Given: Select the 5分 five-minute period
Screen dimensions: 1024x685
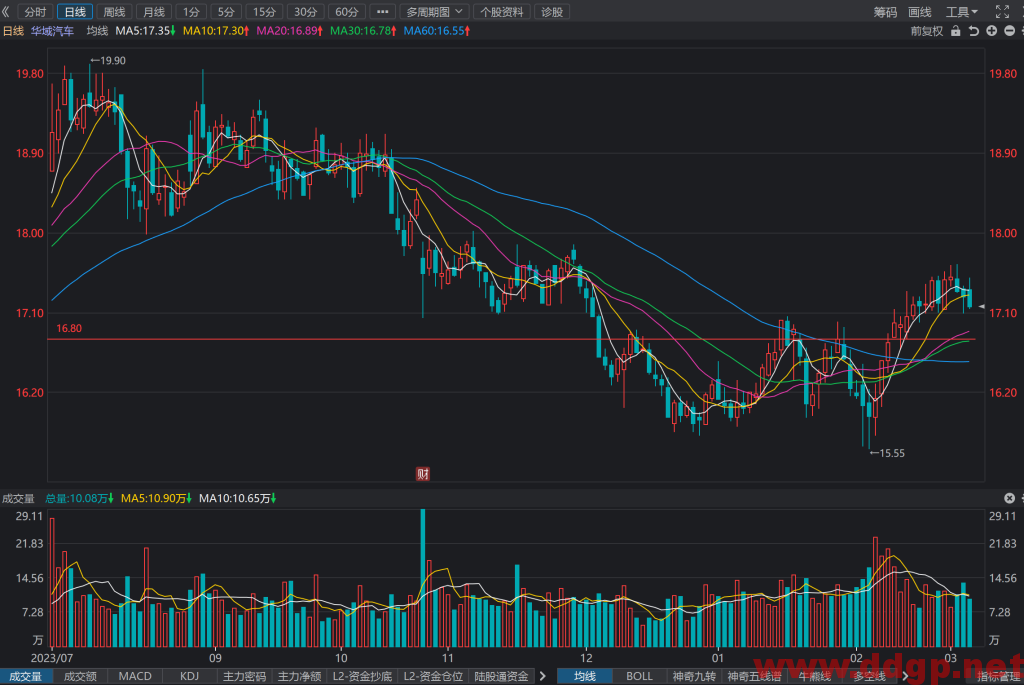Looking at the screenshot, I should tap(226, 12).
